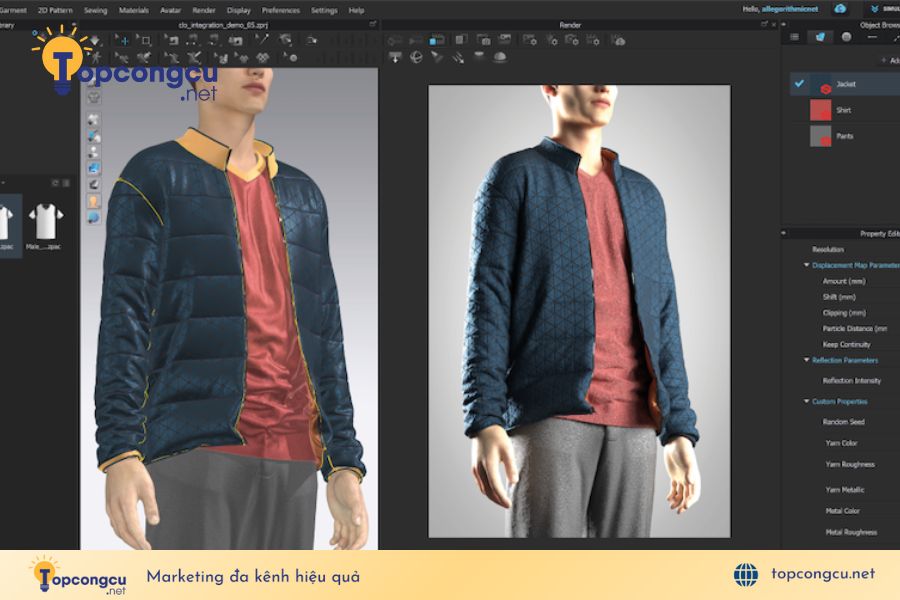Click the Reflection Intensity property
900x600 pixels.
click(851, 381)
